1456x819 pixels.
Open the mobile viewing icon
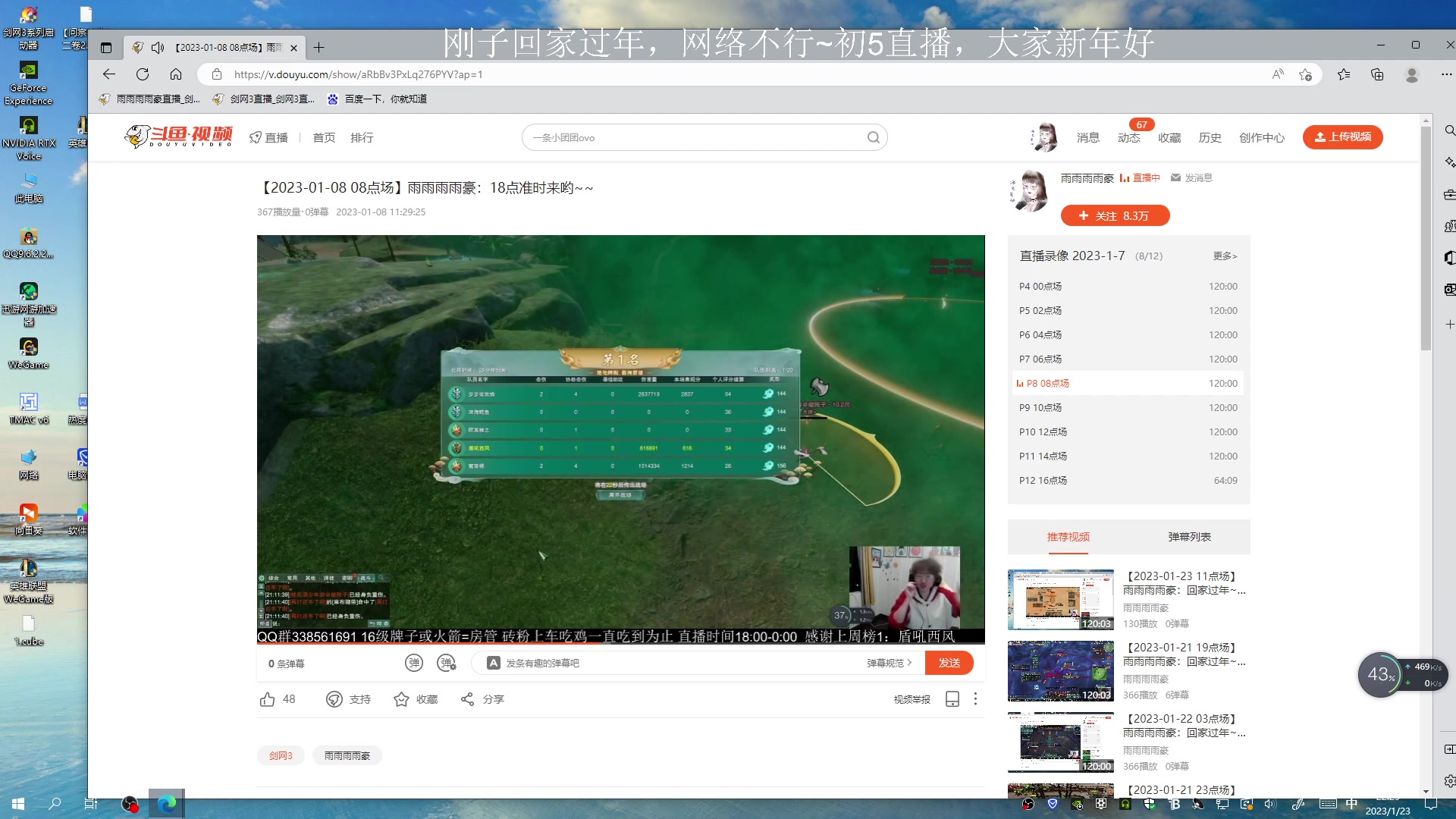coord(952,699)
